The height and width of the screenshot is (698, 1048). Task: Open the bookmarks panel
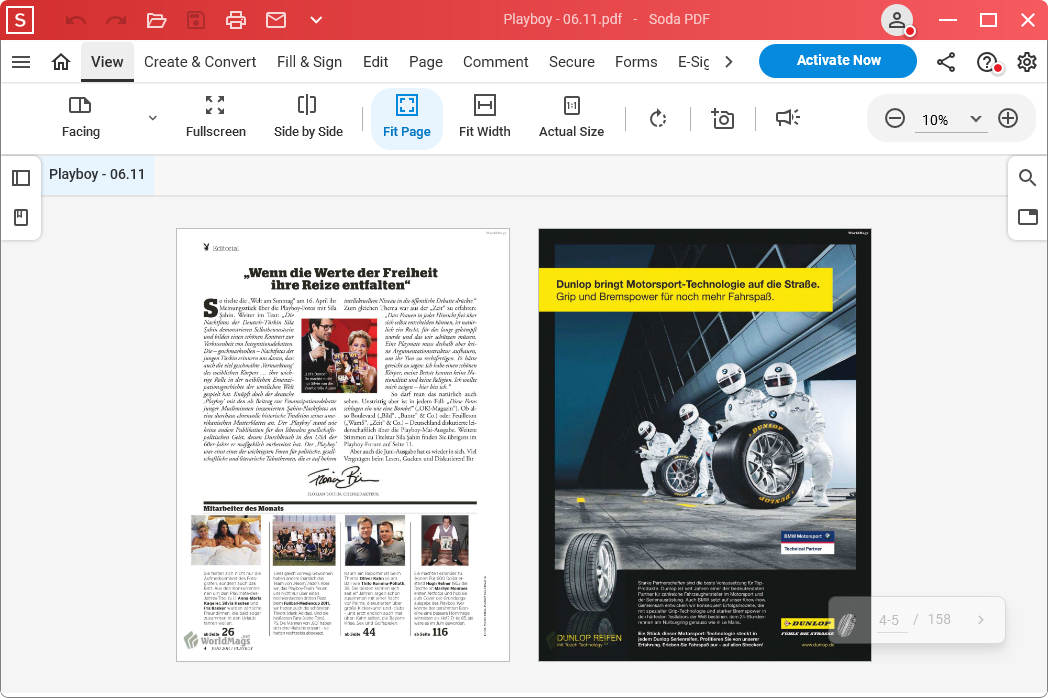pos(21,217)
